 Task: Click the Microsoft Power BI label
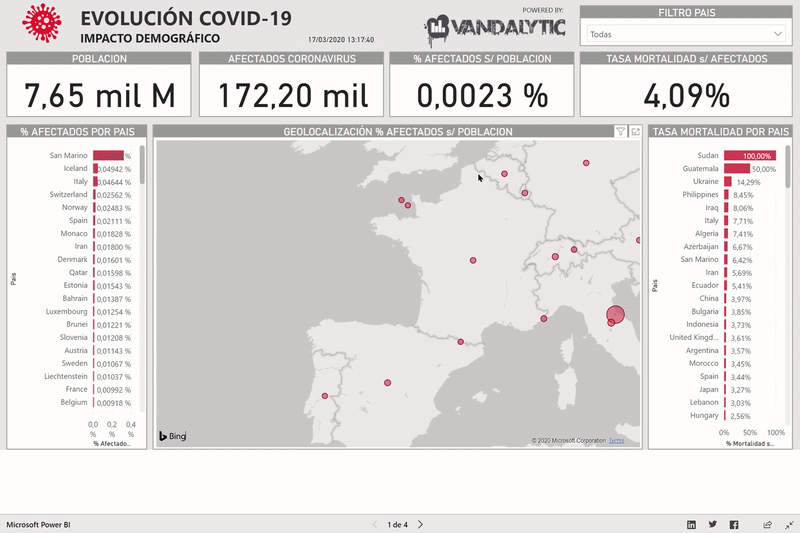click(39, 524)
